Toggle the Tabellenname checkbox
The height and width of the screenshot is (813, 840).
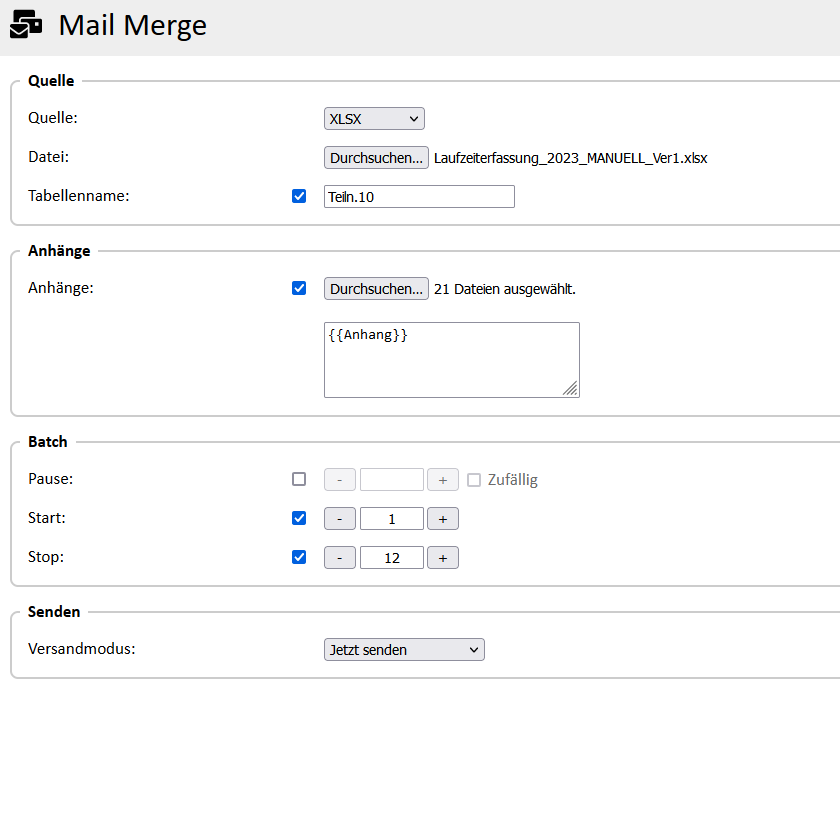click(x=299, y=197)
